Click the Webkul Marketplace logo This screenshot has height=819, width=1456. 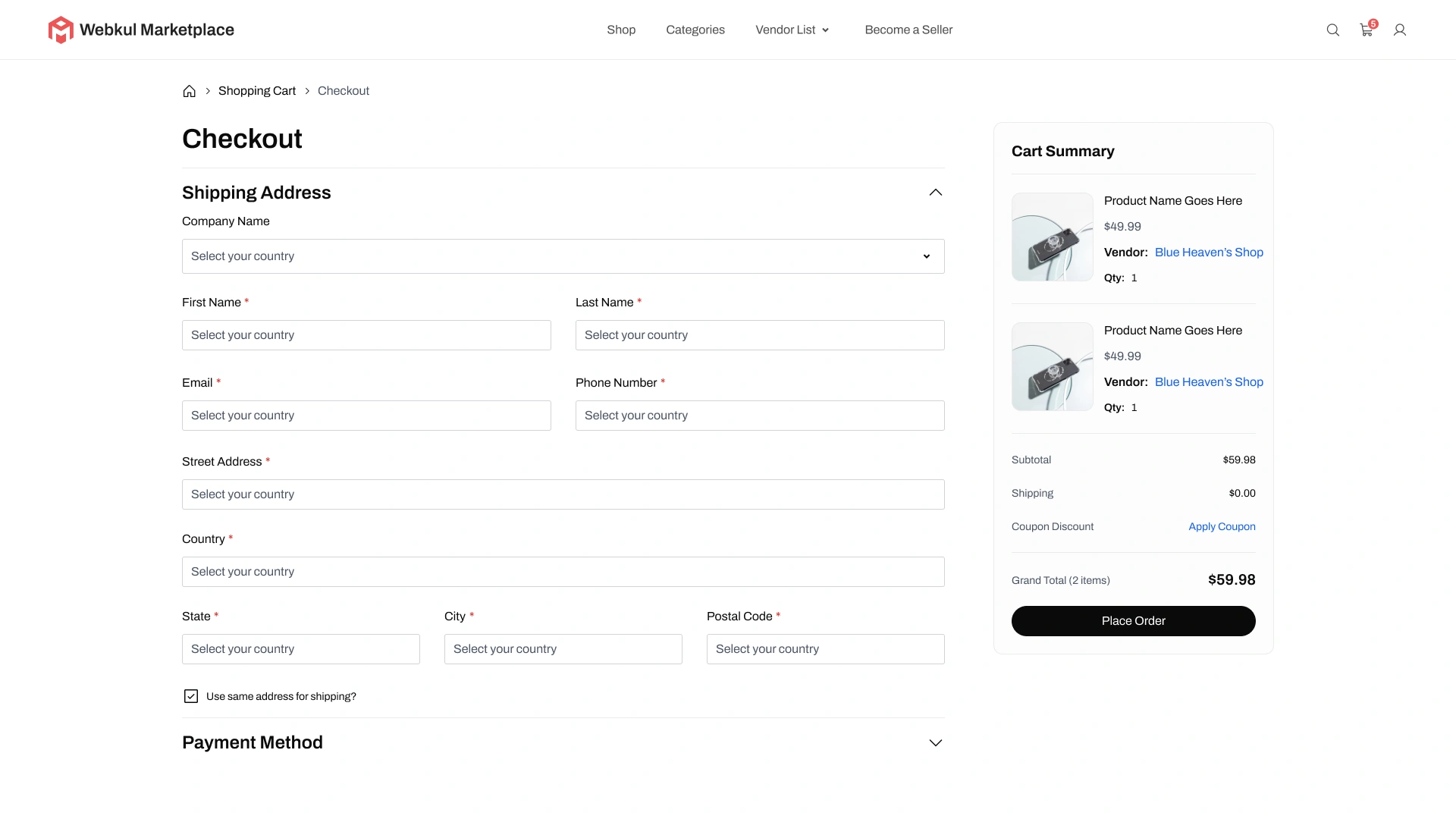pyautogui.click(x=141, y=30)
